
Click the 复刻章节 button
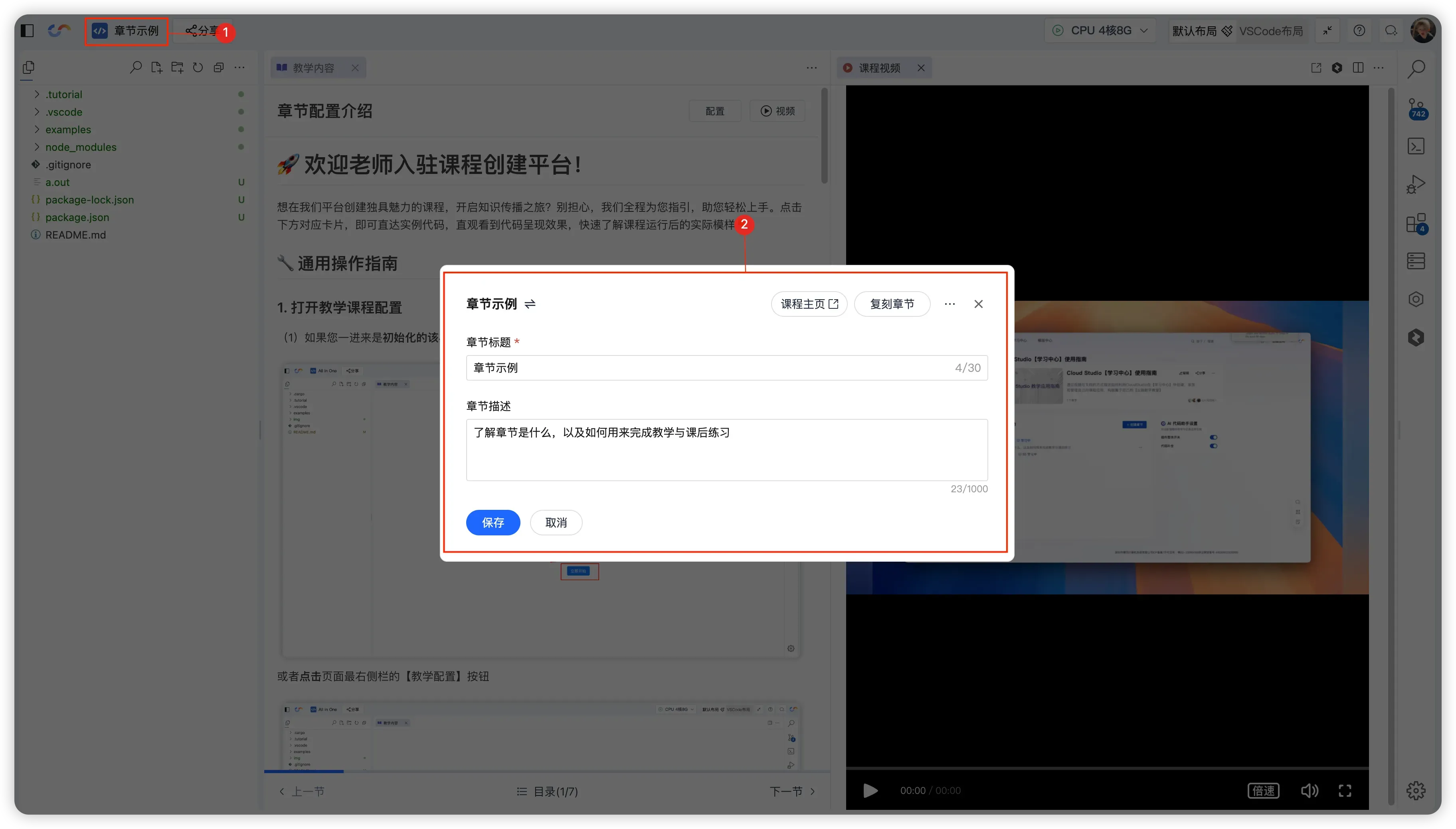[x=892, y=304]
